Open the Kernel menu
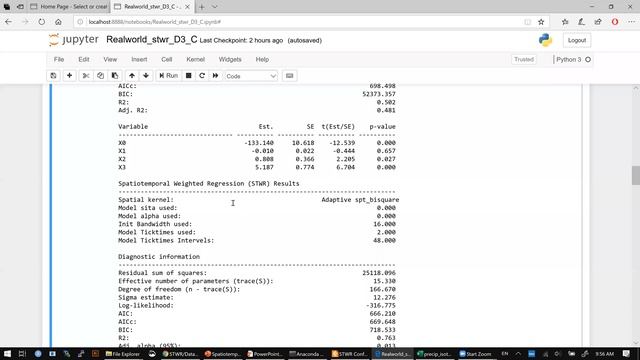Screen dimensions: 640x360 click(196, 60)
